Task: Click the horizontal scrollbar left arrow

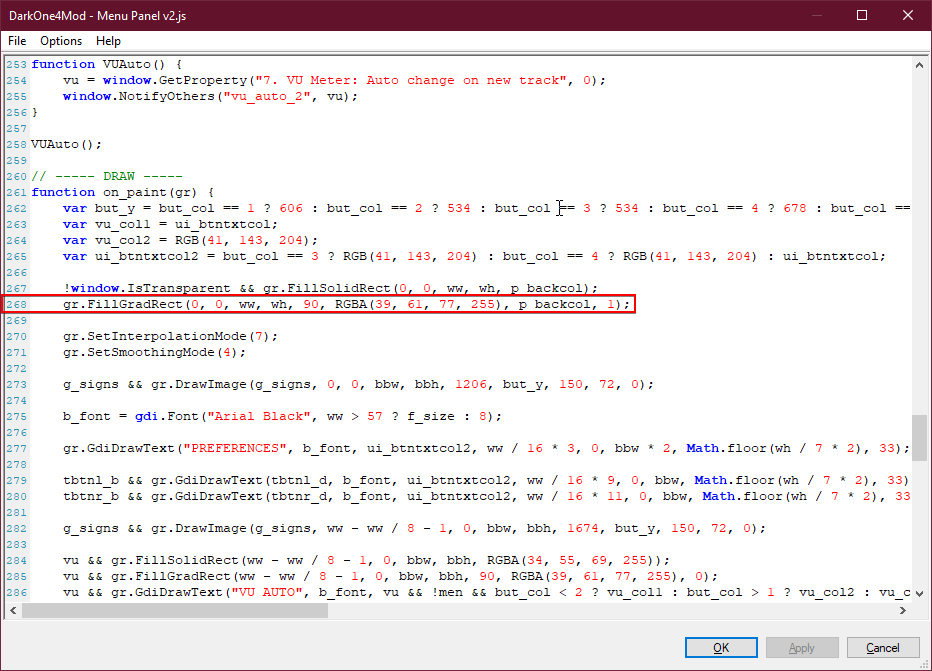Action: pyautogui.click(x=11, y=608)
